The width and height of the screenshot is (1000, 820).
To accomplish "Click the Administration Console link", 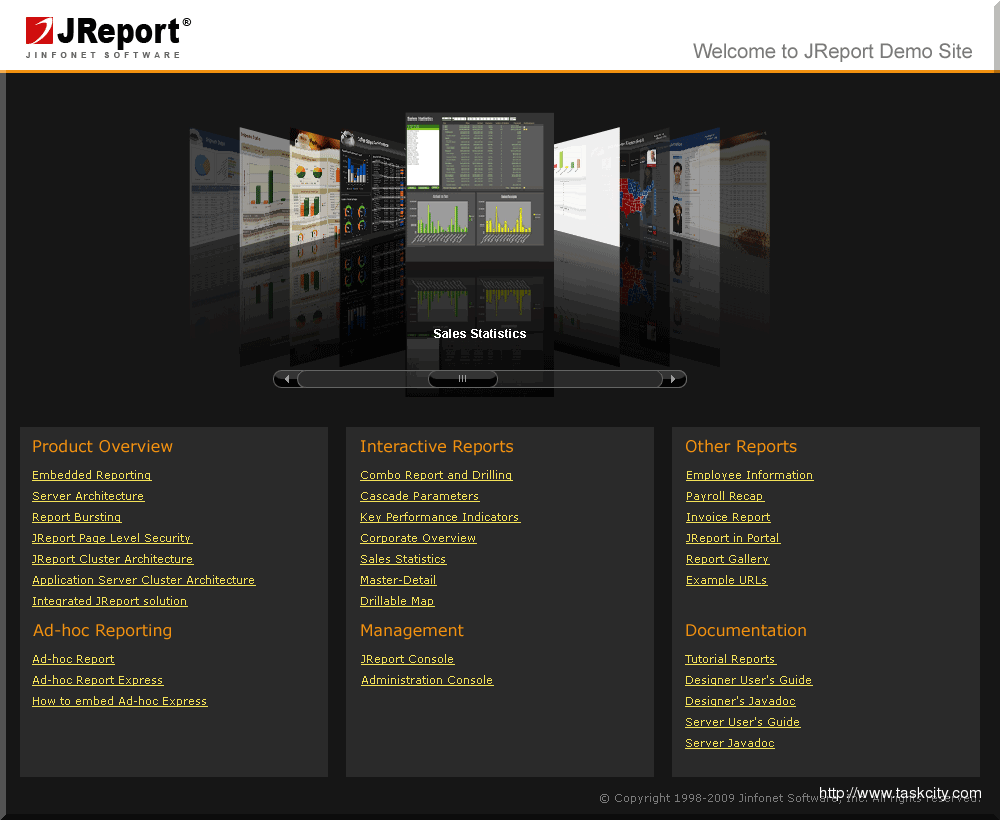I will [x=427, y=680].
